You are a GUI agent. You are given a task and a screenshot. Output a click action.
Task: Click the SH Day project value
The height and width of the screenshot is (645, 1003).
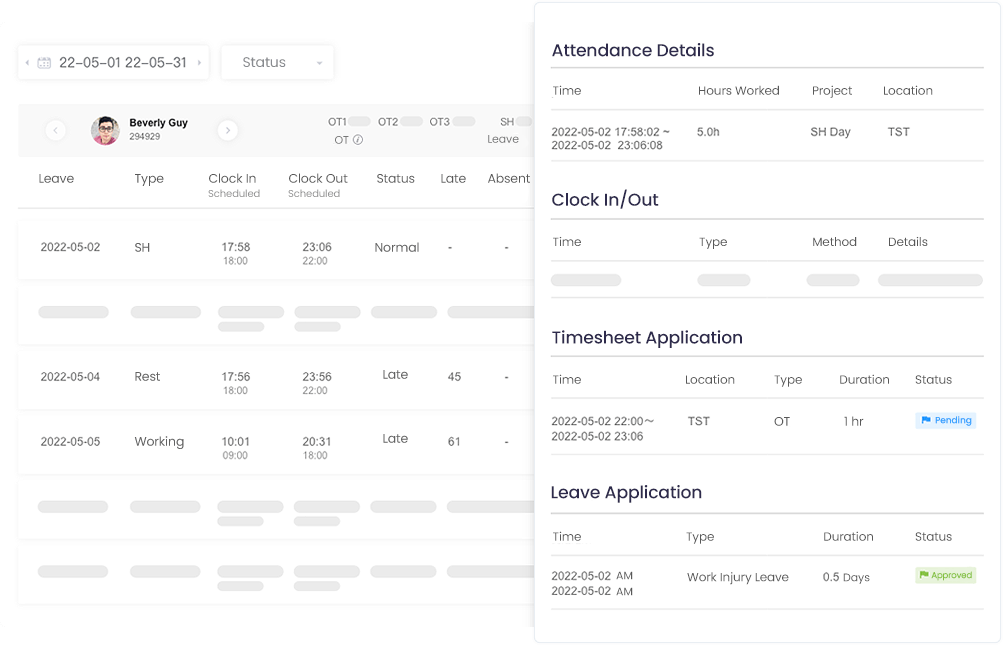click(x=830, y=132)
